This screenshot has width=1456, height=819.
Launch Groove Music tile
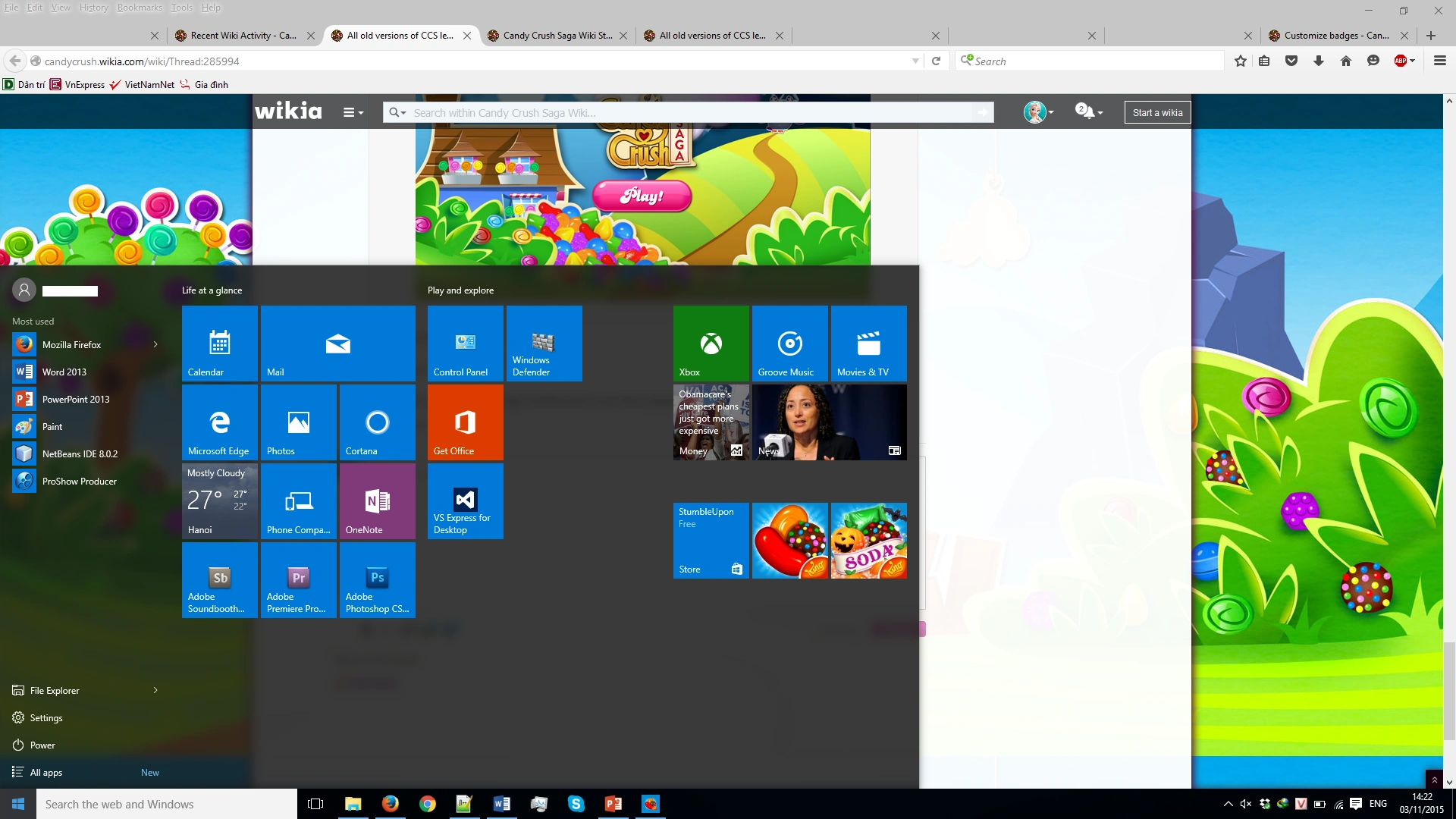click(x=789, y=344)
